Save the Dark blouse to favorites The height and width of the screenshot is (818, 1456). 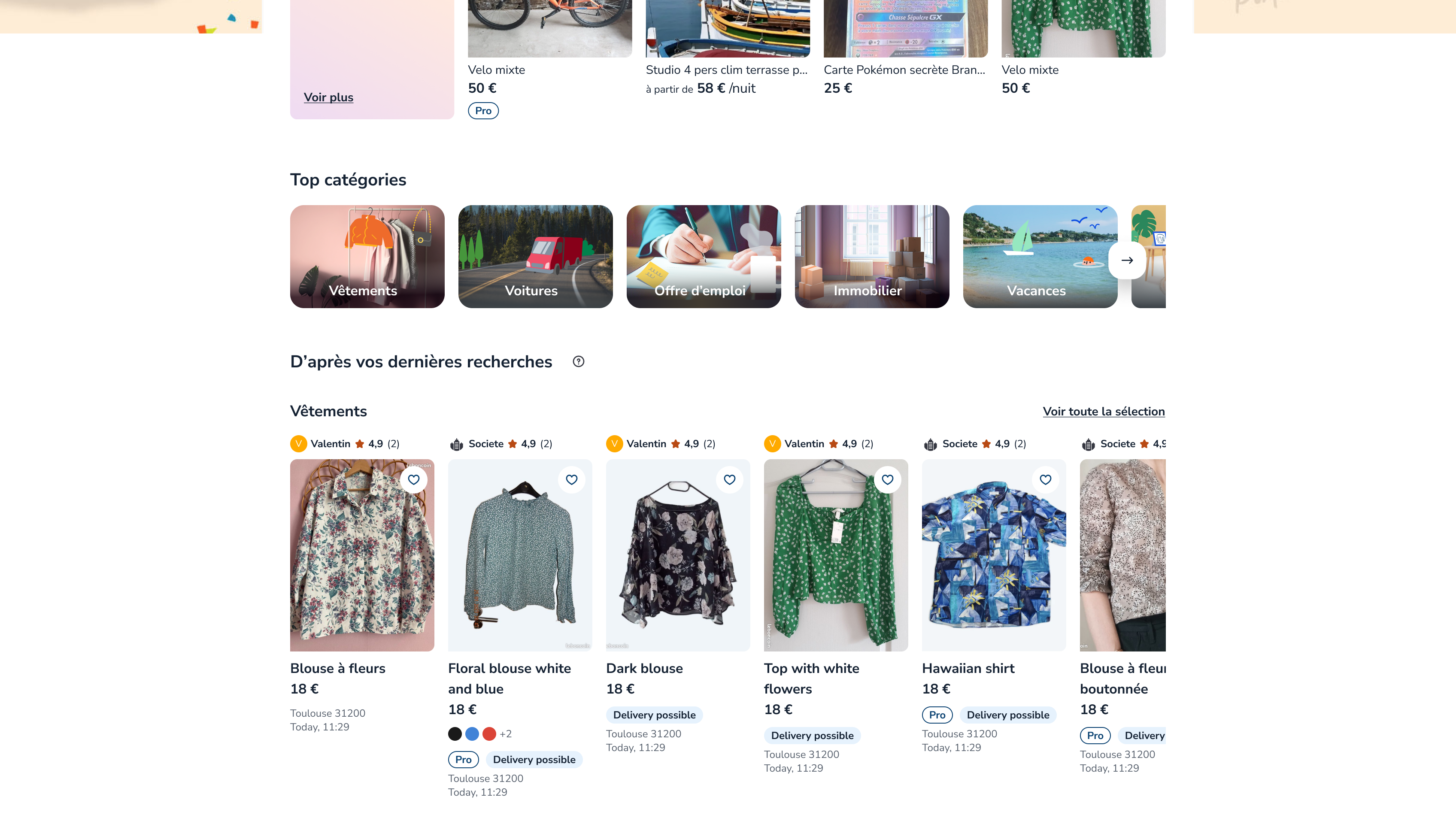pos(729,479)
